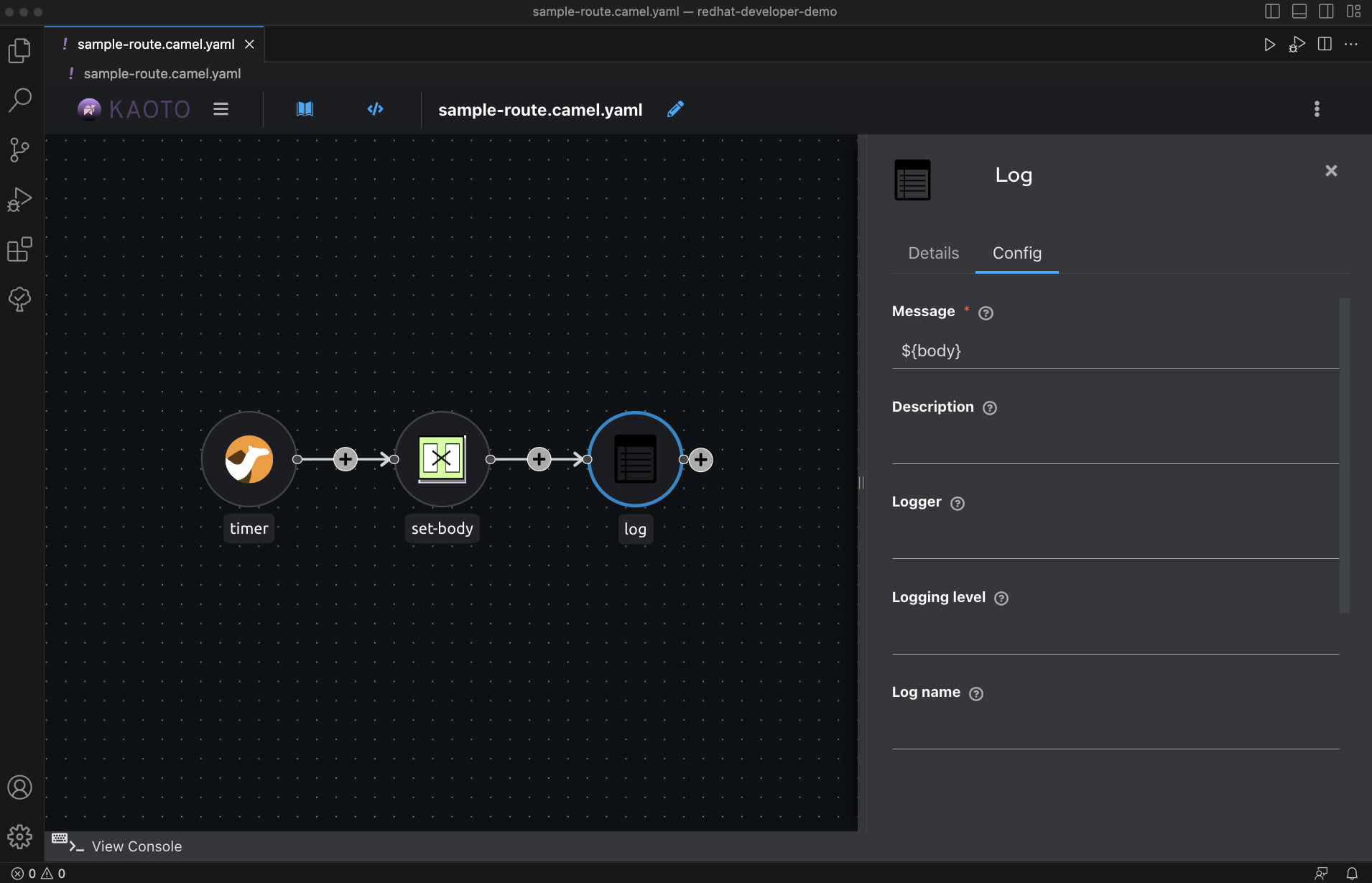Select the timer node on the canvas
The image size is (1372, 883).
point(249,459)
